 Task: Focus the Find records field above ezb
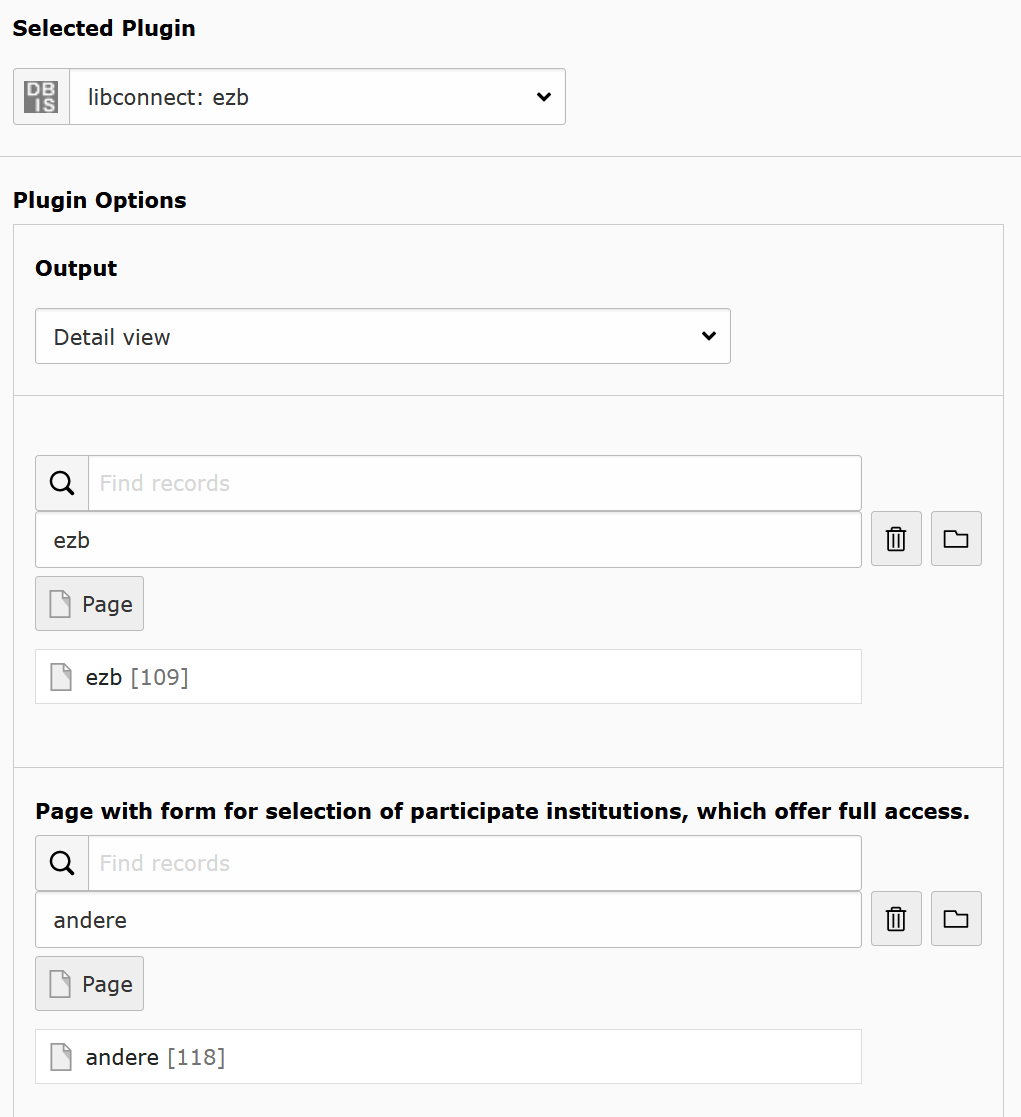[x=474, y=483]
